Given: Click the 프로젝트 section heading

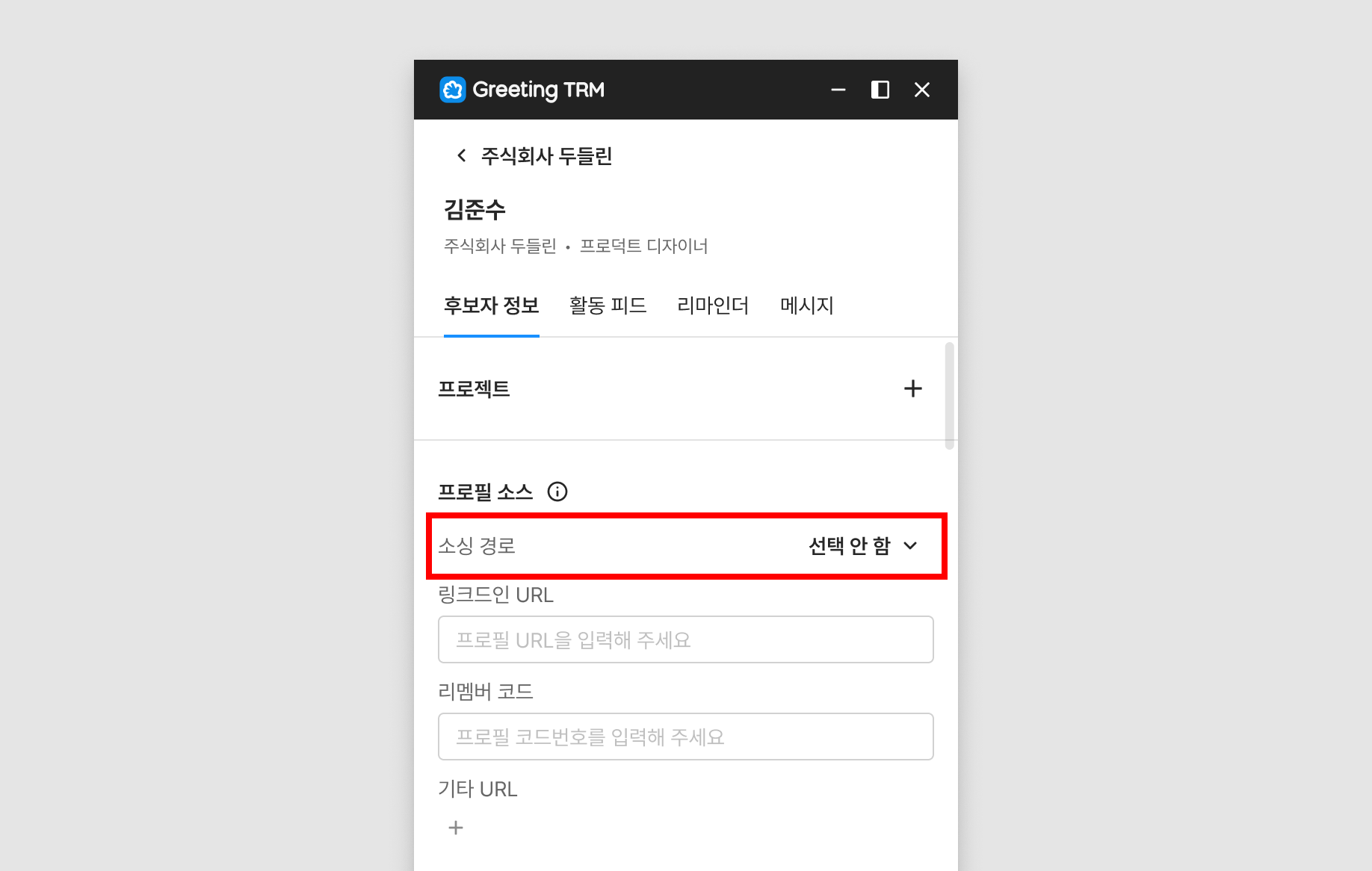Looking at the screenshot, I should click(x=474, y=388).
